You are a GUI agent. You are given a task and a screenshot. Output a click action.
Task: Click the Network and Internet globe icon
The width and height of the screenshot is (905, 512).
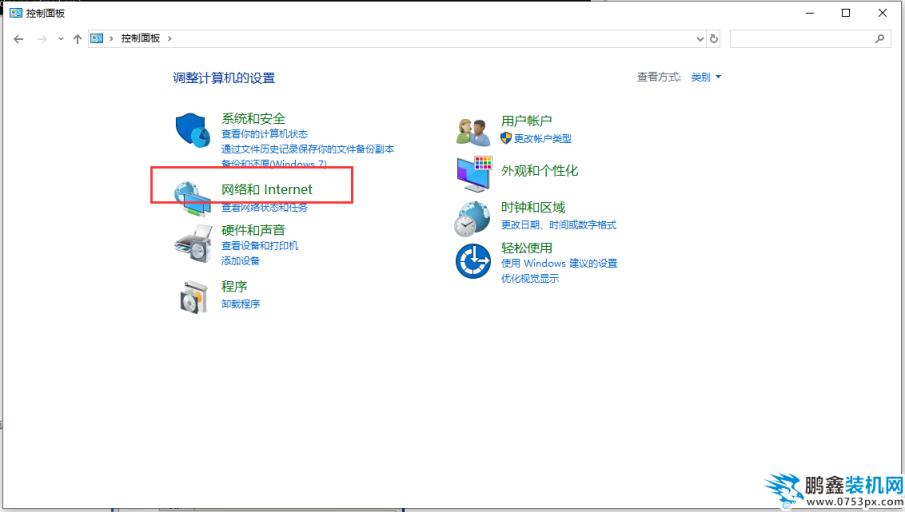click(192, 198)
